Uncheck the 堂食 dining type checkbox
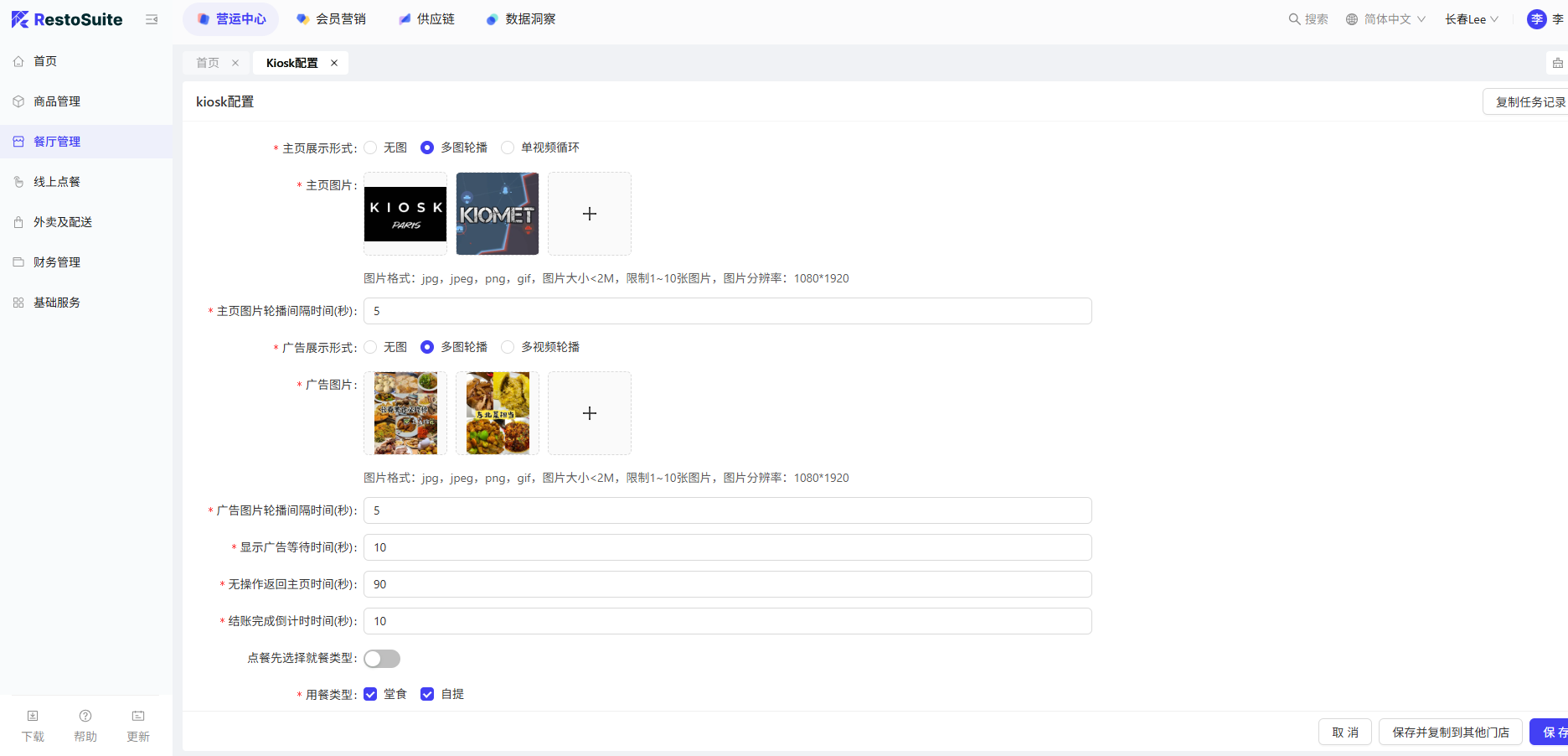This screenshot has width=1568, height=756. (370, 694)
